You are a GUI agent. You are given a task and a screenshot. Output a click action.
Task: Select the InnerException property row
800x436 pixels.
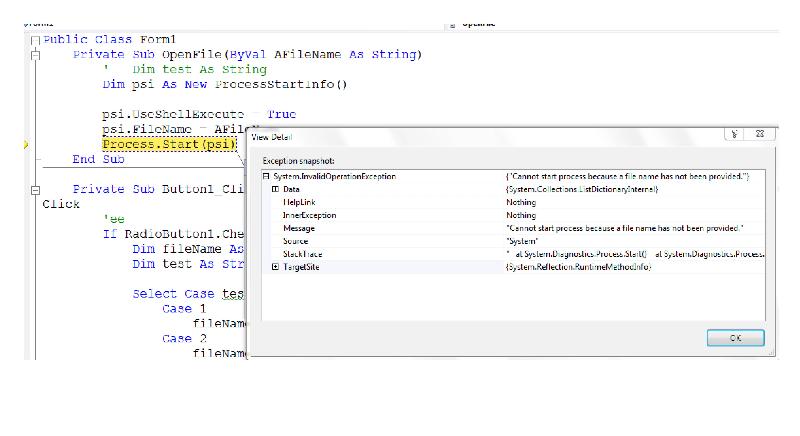click(x=513, y=215)
